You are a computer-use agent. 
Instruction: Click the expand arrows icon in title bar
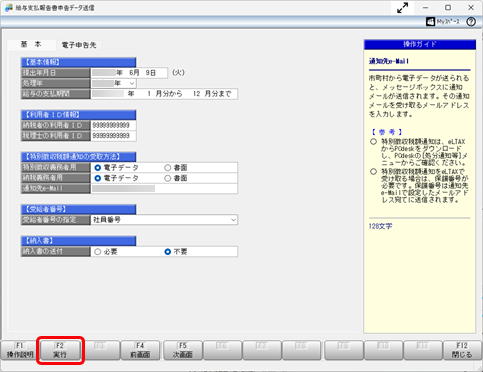pyautogui.click(x=403, y=8)
